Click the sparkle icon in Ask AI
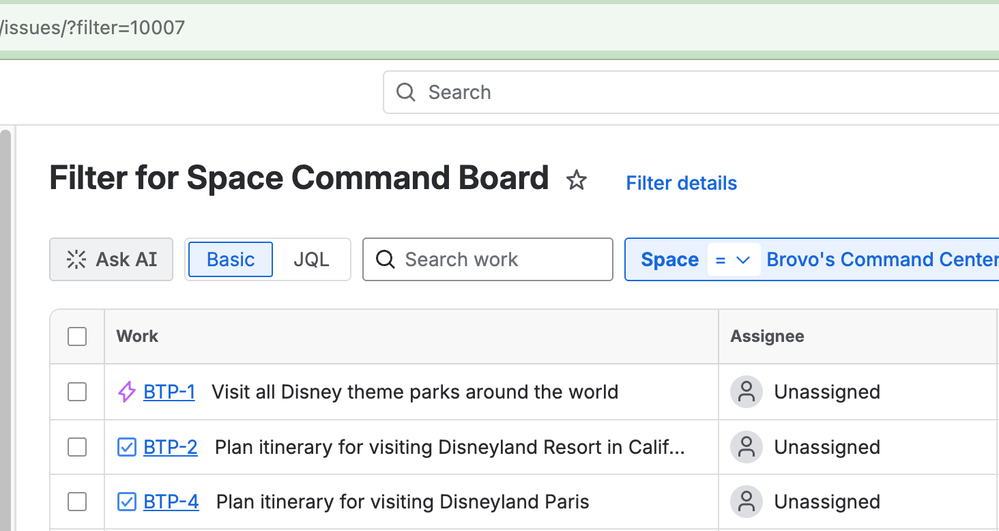 76,259
